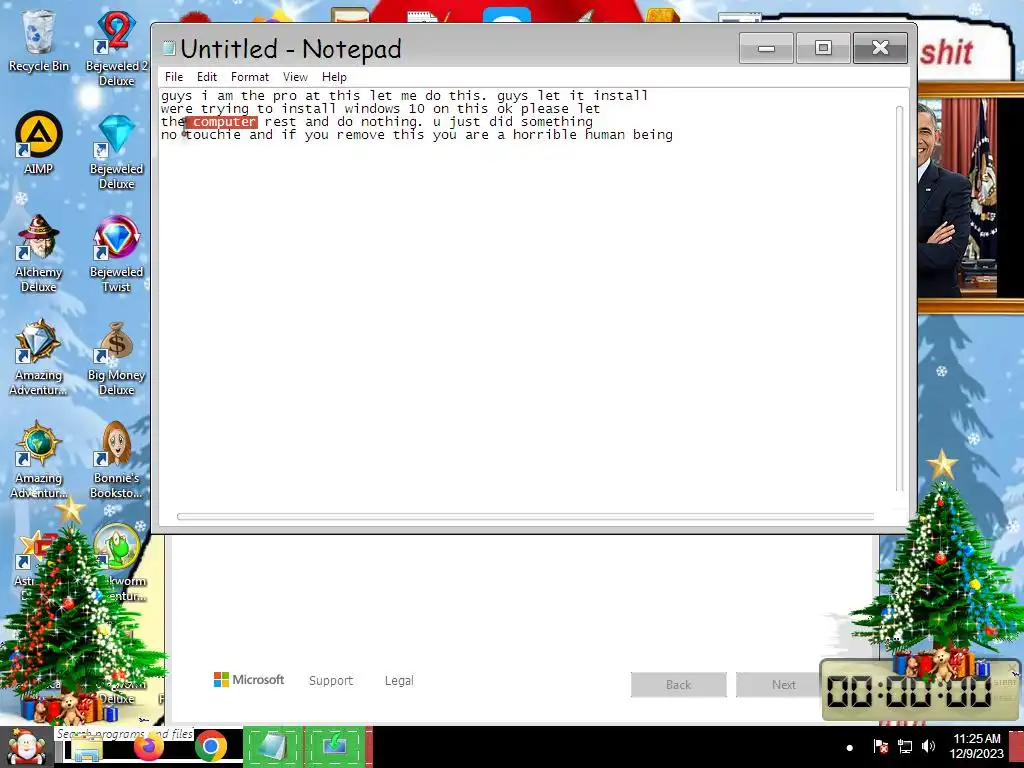Open the network tray icon
The image size is (1024, 768).
[x=904, y=746]
